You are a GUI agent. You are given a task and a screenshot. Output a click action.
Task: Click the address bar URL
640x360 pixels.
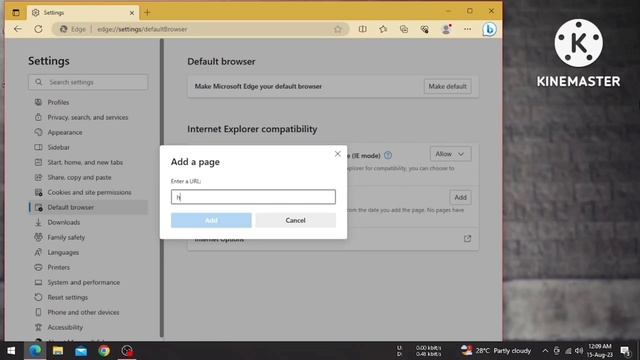pyautogui.click(x=142, y=29)
